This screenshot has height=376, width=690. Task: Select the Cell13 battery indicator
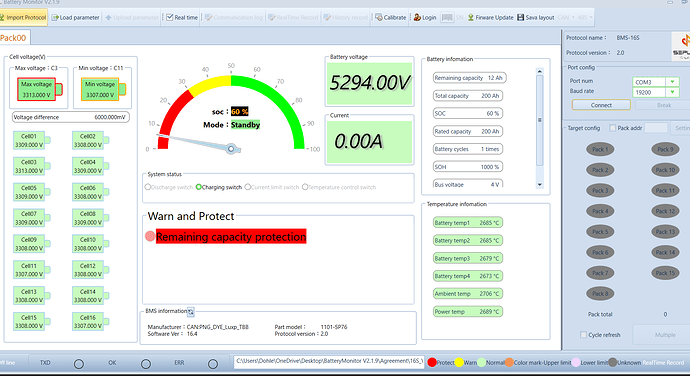coord(32,296)
